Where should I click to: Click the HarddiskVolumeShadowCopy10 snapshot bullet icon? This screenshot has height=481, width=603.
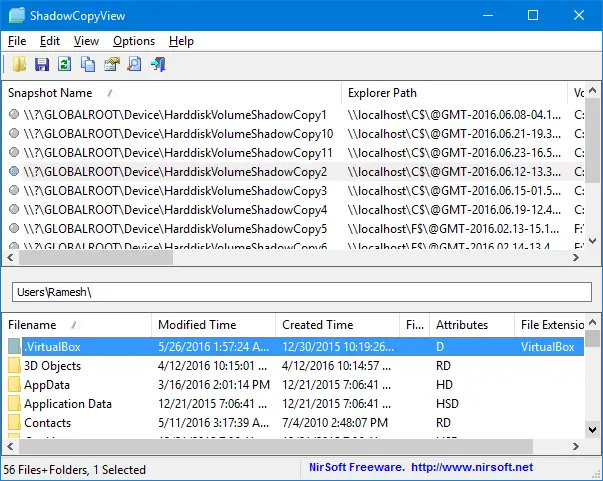click(14, 133)
